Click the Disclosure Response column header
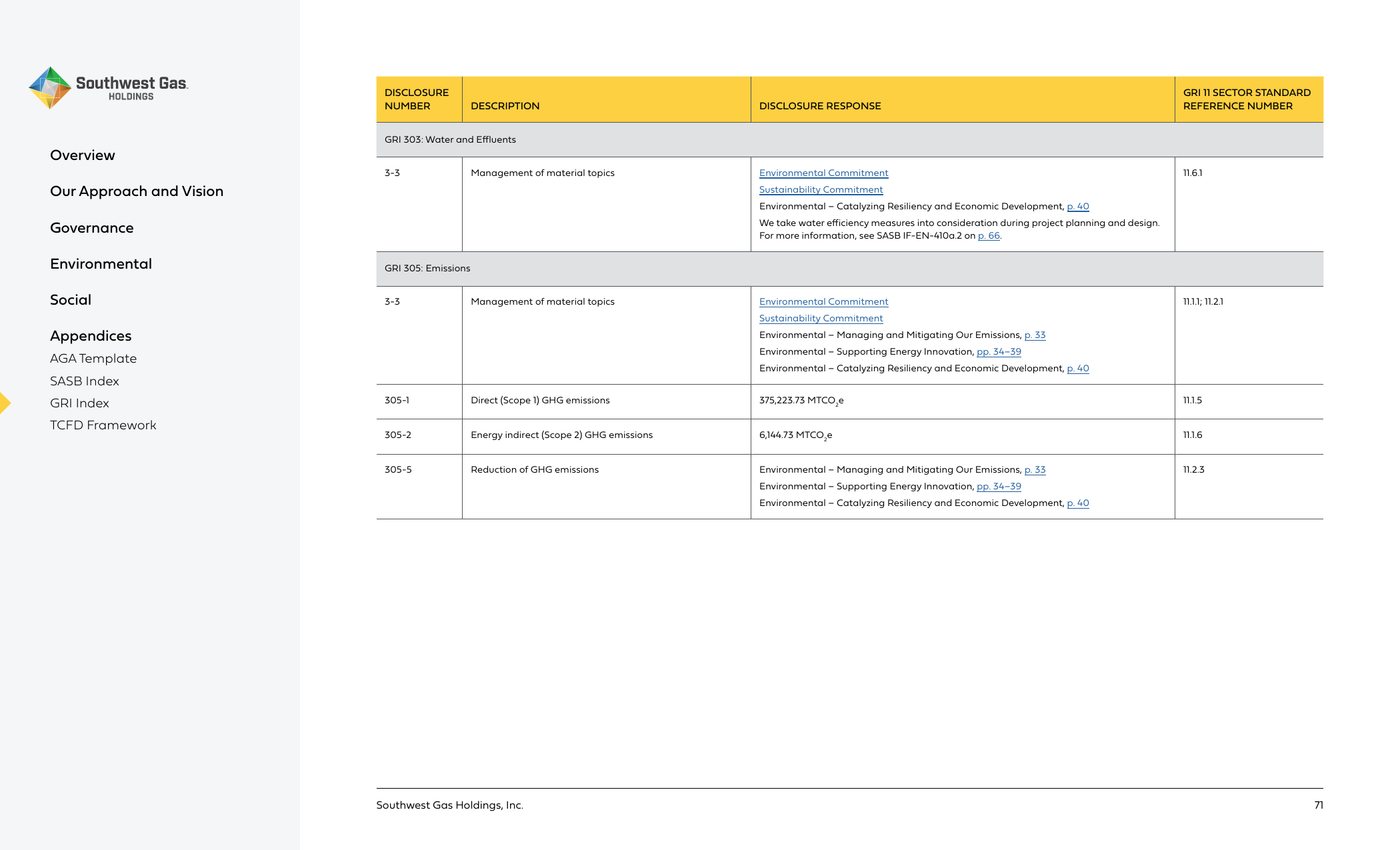Image resolution: width=1400 pixels, height=850 pixels. (820, 106)
